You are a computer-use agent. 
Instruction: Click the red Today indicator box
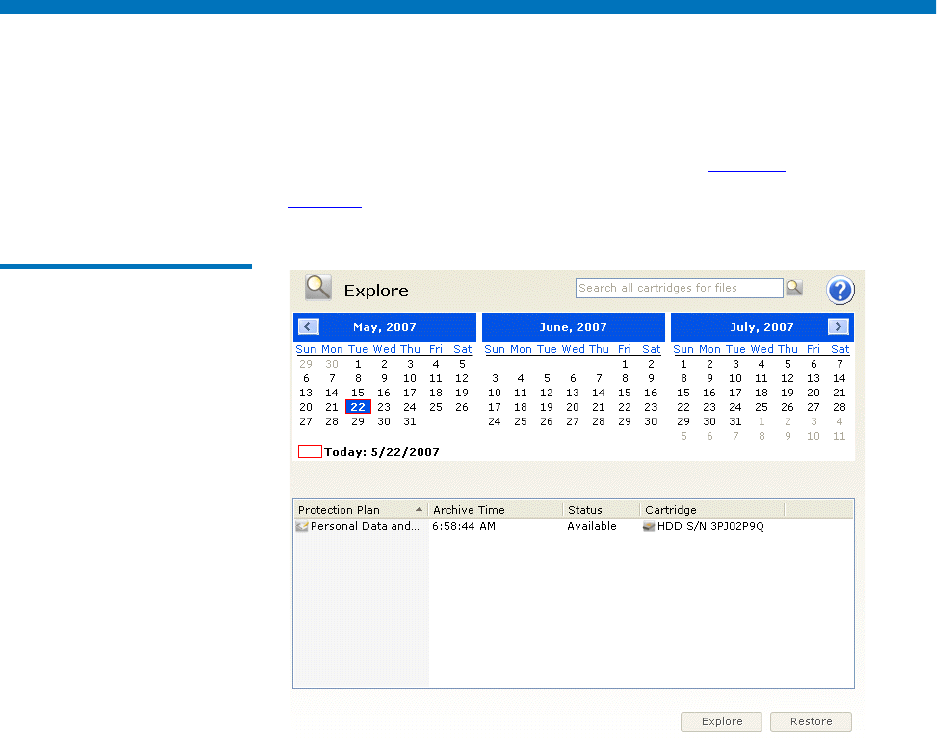[309, 452]
